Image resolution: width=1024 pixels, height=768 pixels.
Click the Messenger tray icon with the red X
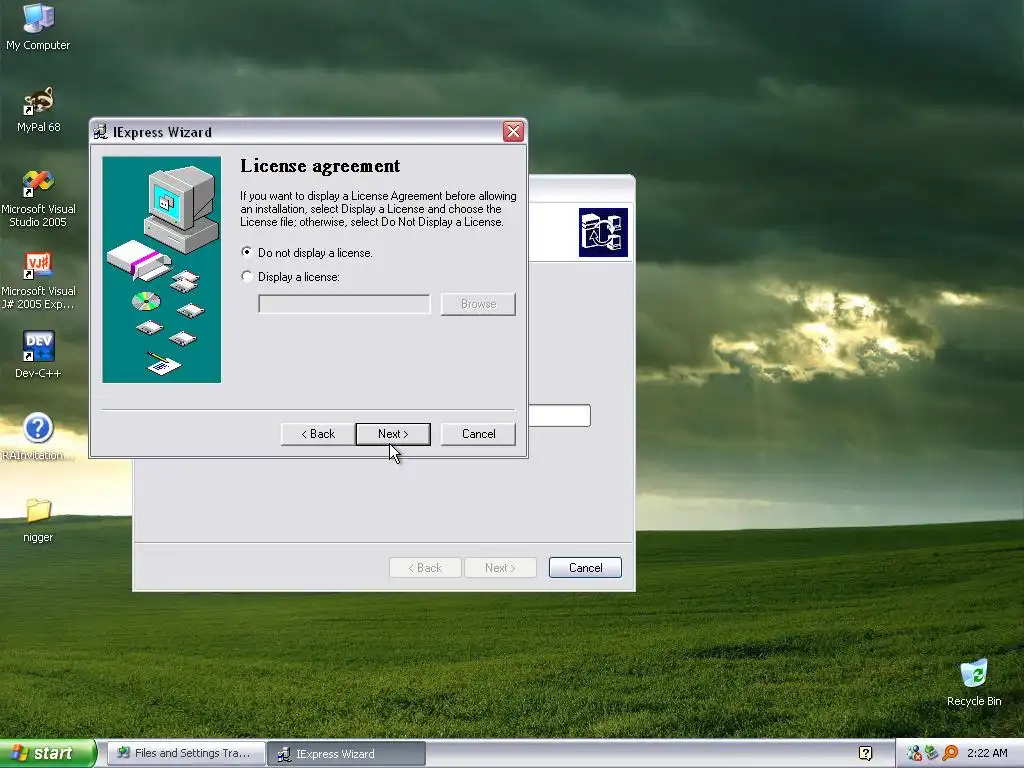(914, 753)
